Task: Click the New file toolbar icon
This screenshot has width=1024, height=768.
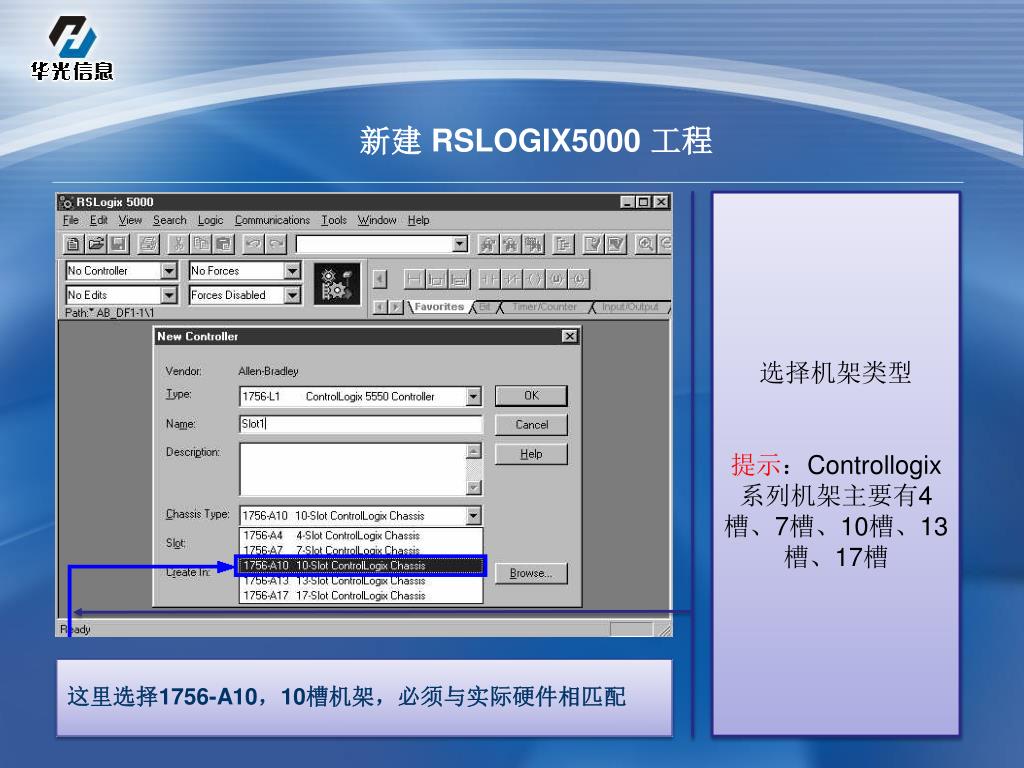Action: point(73,244)
